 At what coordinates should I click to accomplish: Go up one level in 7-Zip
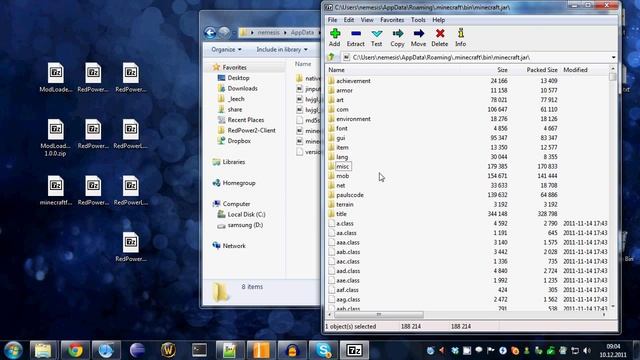(331, 57)
